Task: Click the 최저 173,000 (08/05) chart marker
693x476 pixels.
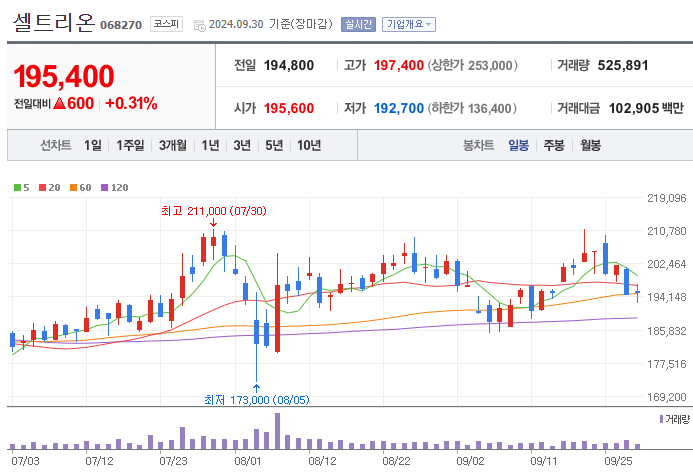Action: (257, 400)
